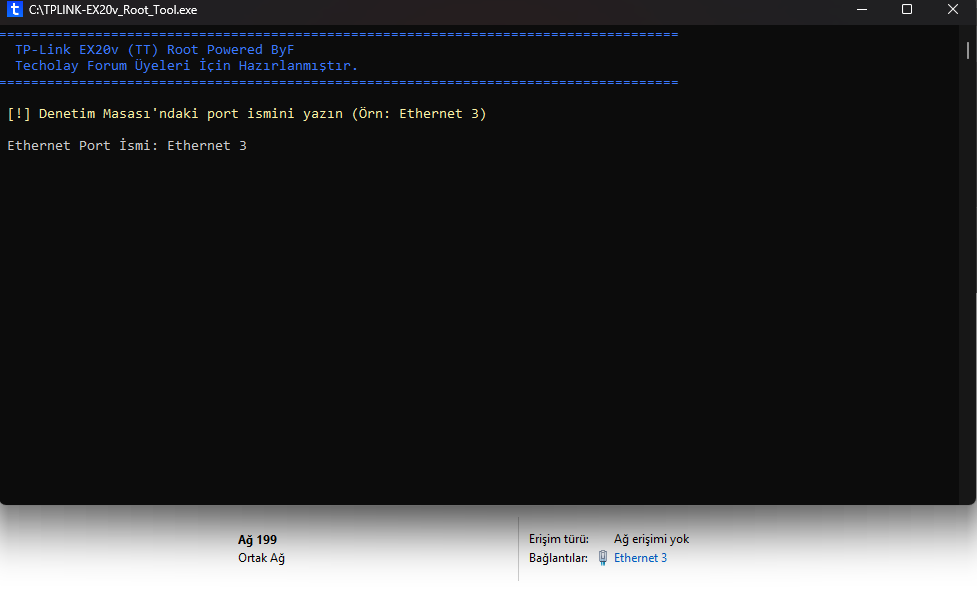Select the "Ağ 199" network name

(x=257, y=540)
